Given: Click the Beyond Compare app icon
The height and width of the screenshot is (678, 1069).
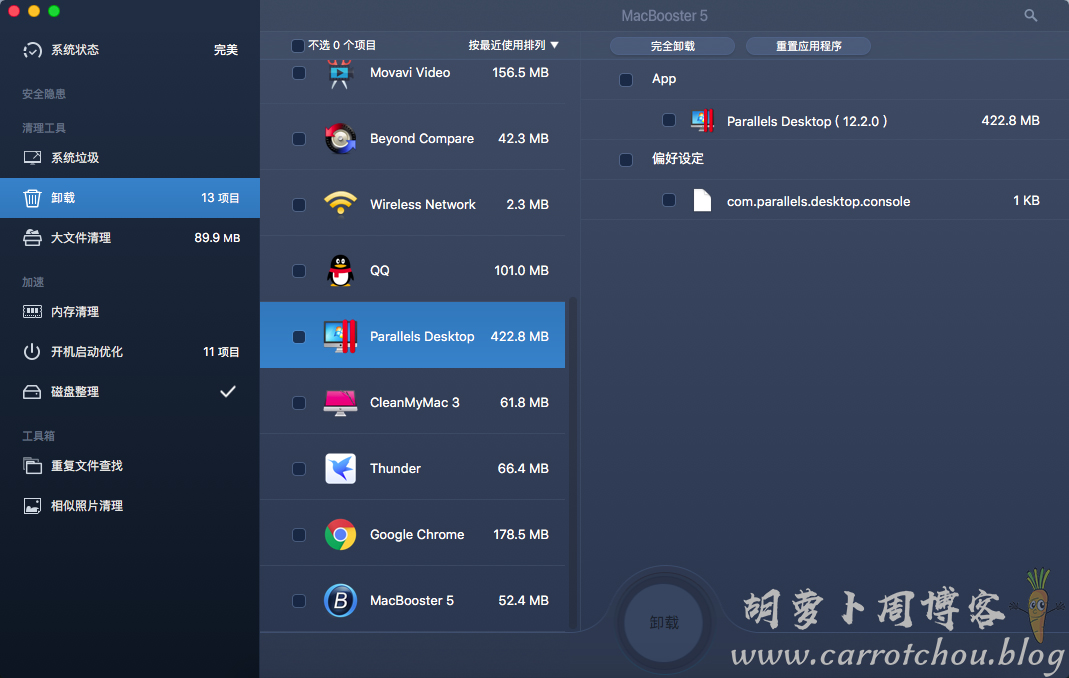Looking at the screenshot, I should coord(340,138).
